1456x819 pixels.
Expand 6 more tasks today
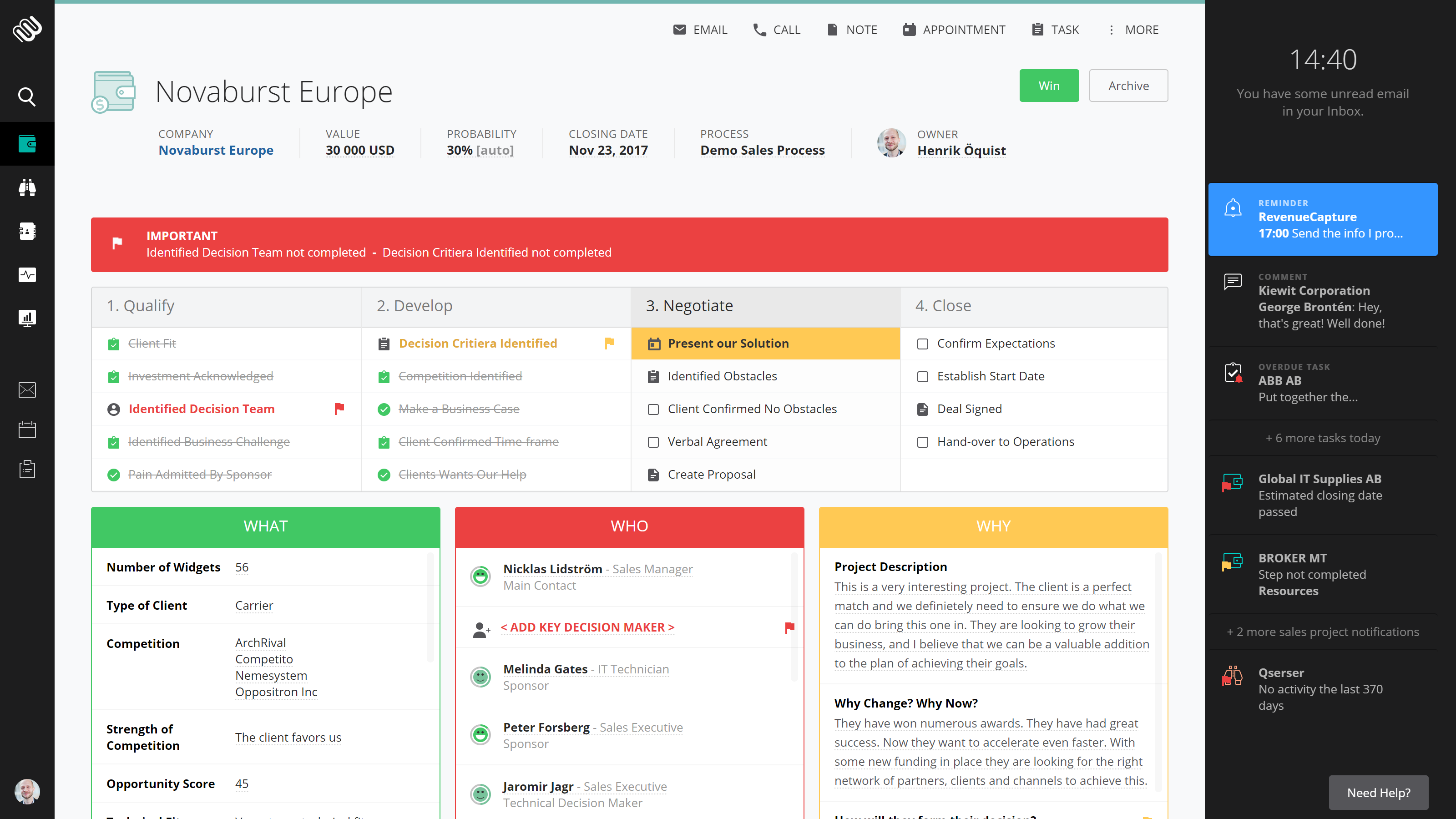coord(1322,438)
